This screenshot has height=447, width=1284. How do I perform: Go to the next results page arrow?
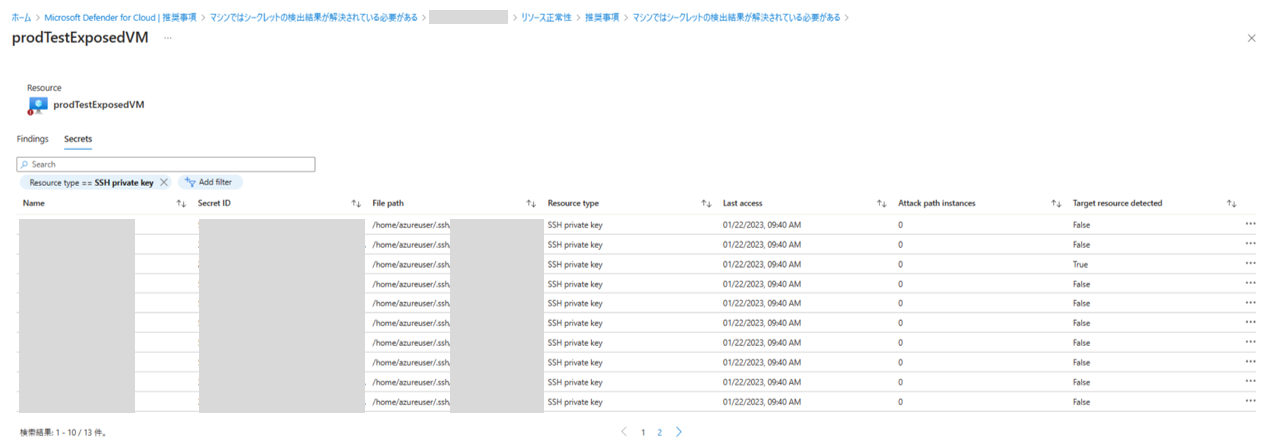tap(679, 432)
